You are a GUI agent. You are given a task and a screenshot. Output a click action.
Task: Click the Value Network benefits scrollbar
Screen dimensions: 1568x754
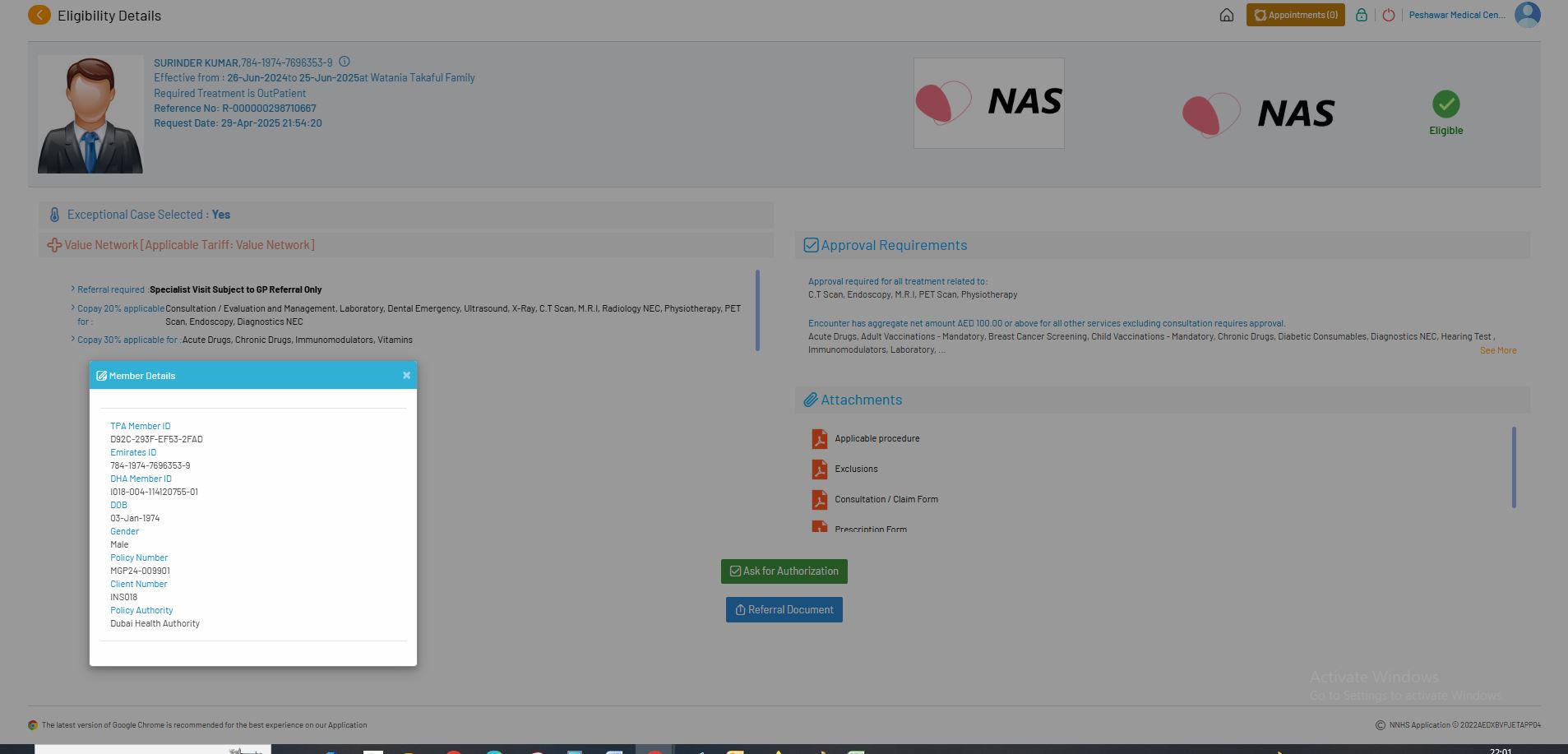tap(756, 310)
